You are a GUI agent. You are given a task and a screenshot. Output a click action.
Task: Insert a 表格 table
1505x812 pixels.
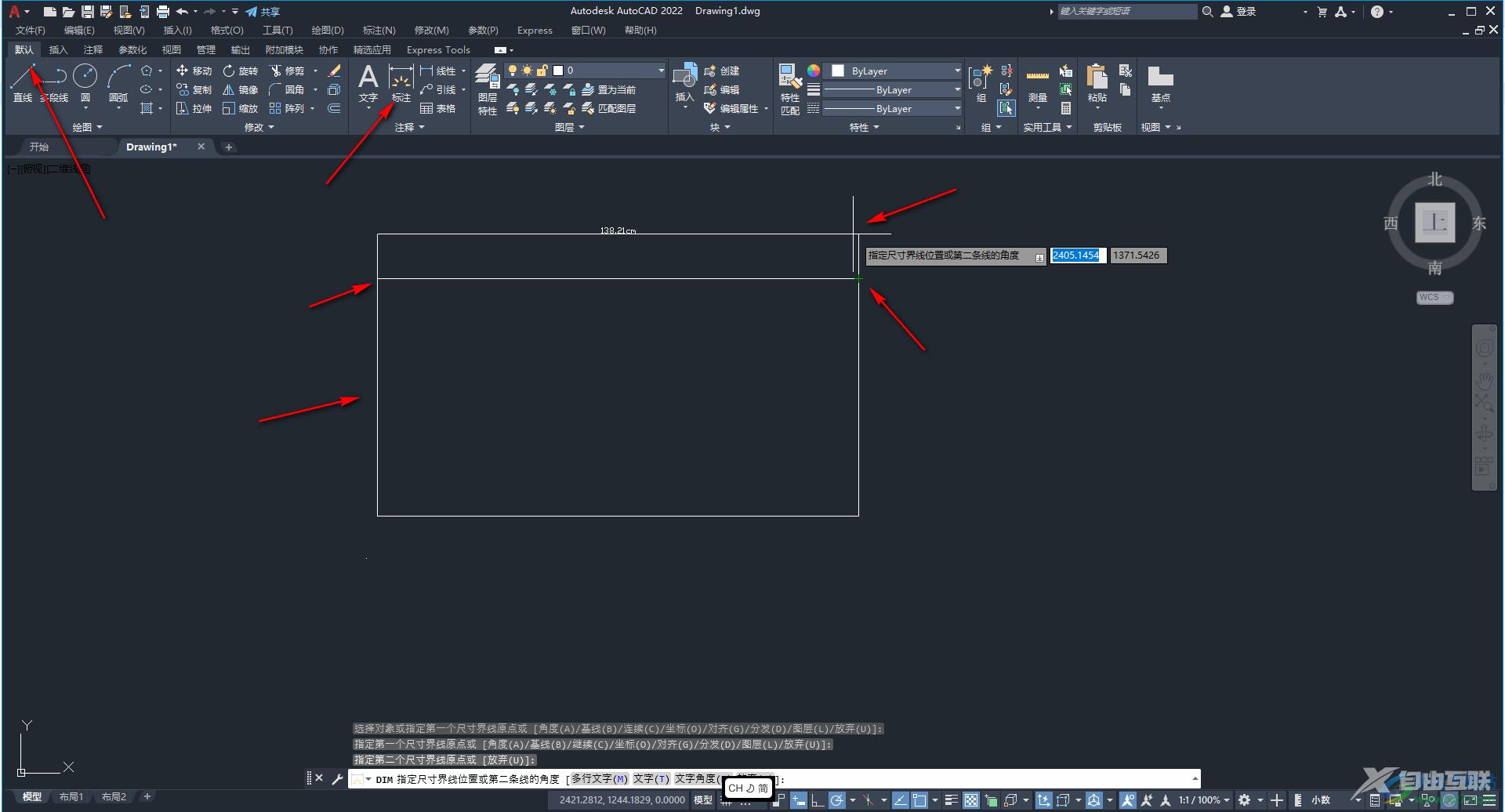coord(438,108)
